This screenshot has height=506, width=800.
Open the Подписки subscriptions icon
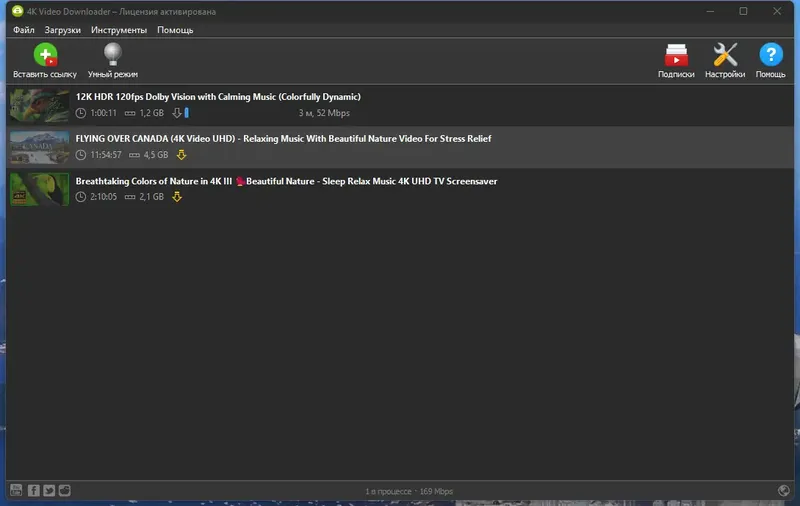(x=676, y=55)
